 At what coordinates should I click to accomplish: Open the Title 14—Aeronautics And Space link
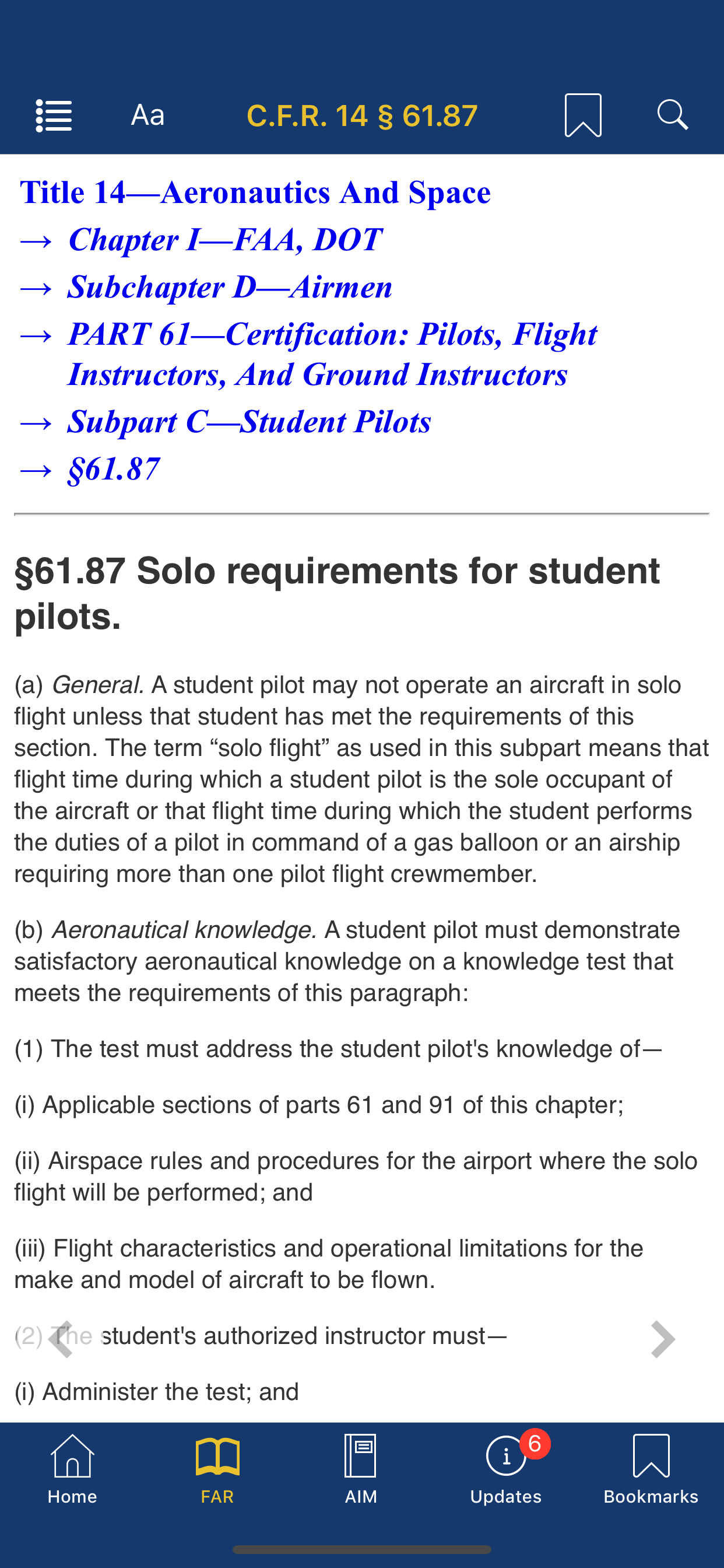click(255, 193)
